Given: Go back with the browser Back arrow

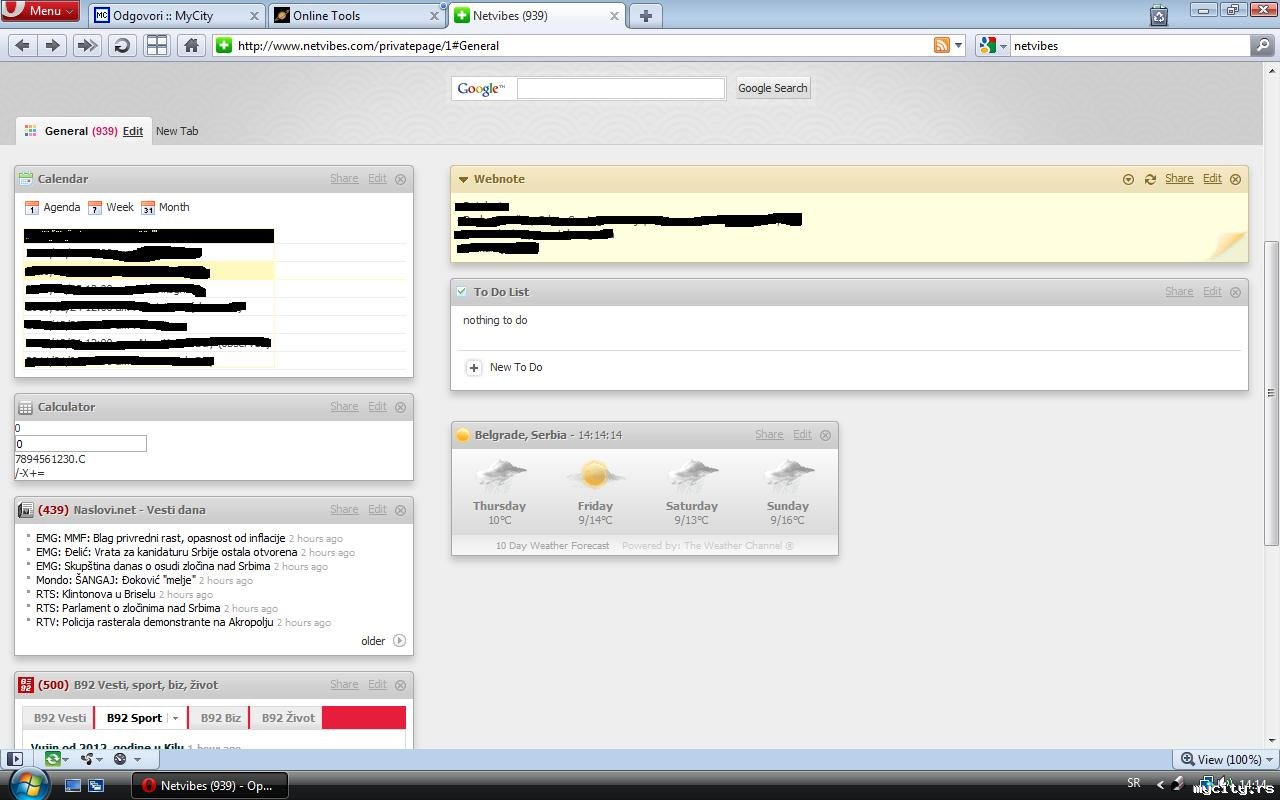Looking at the screenshot, I should click(x=22, y=45).
